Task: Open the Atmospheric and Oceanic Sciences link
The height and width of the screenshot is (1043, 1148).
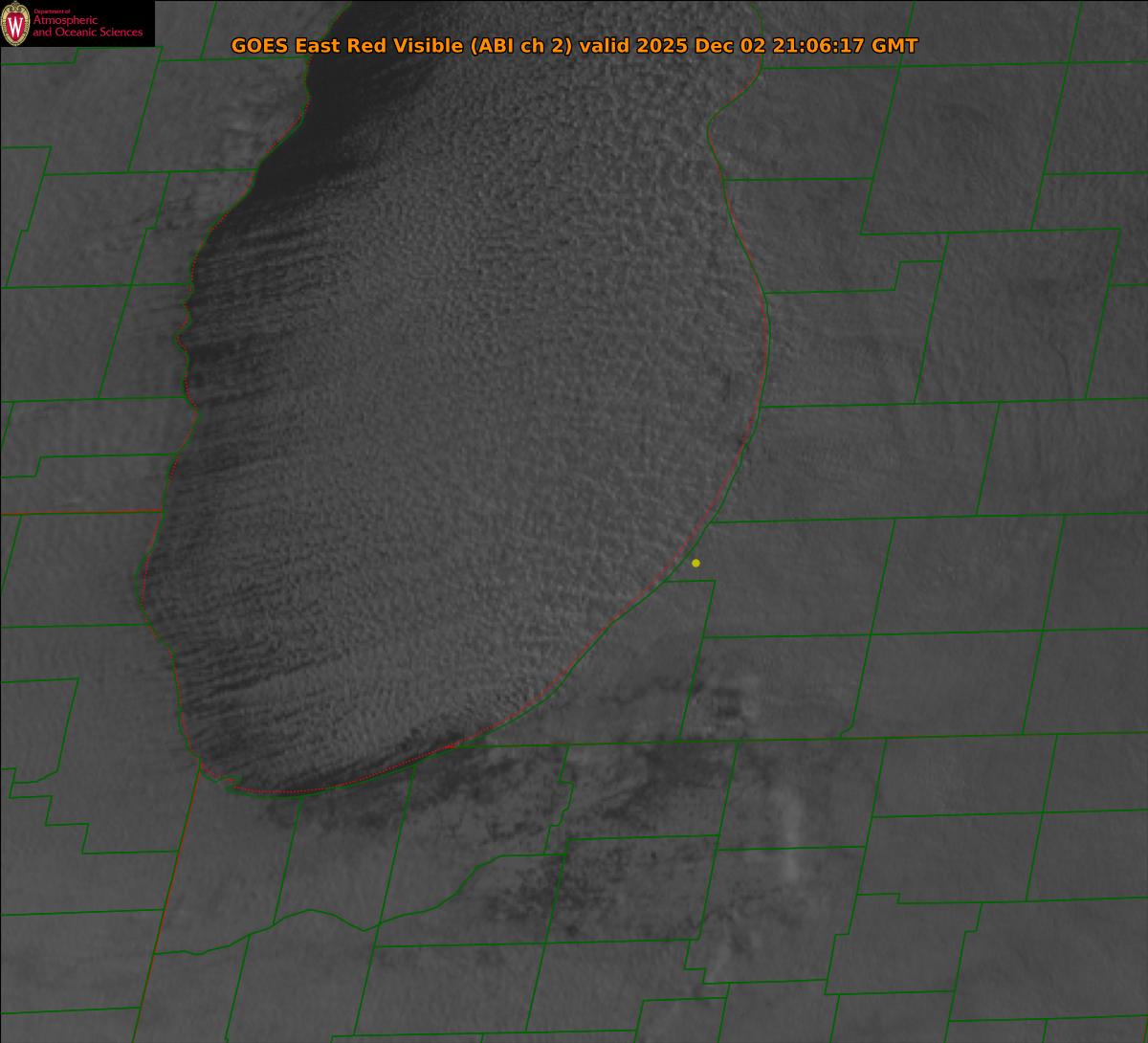Action: [87, 28]
